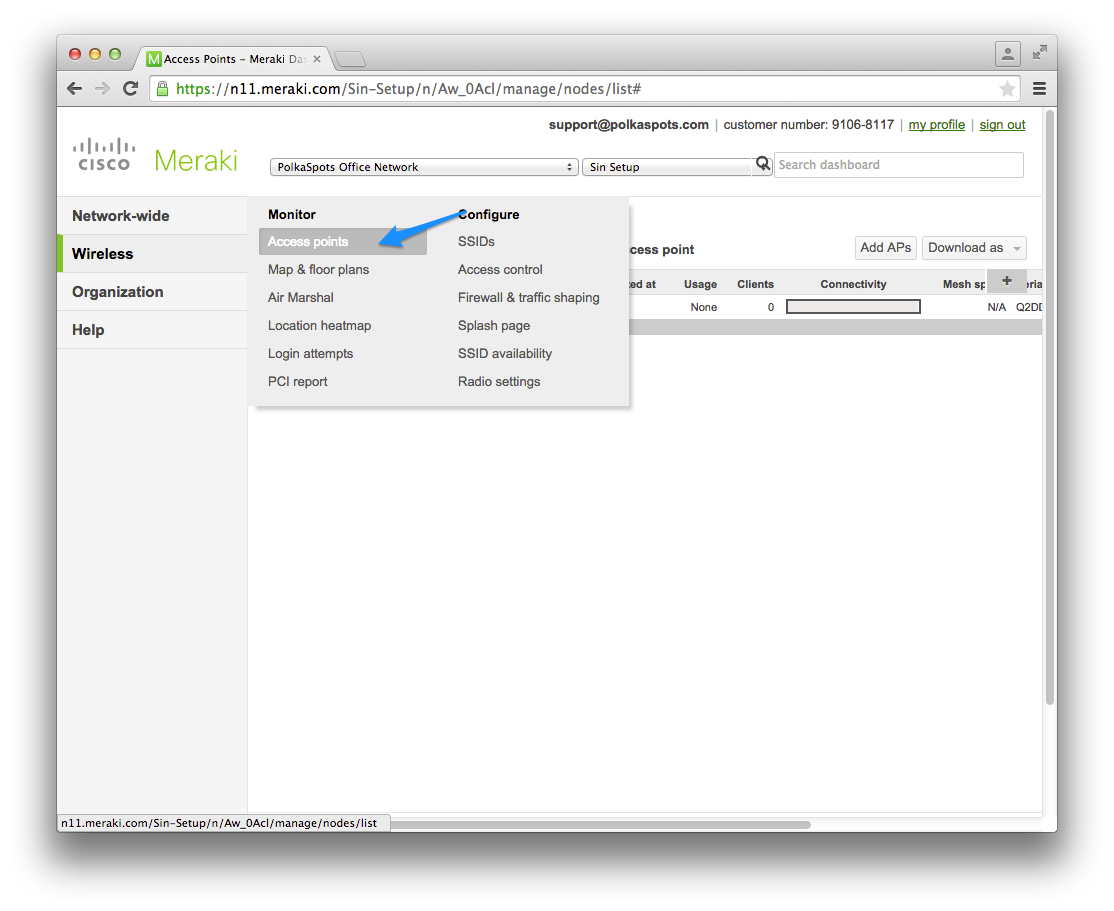Sort by the Connectivity column header
Screen dimensions: 1114x911
pyautogui.click(x=853, y=284)
